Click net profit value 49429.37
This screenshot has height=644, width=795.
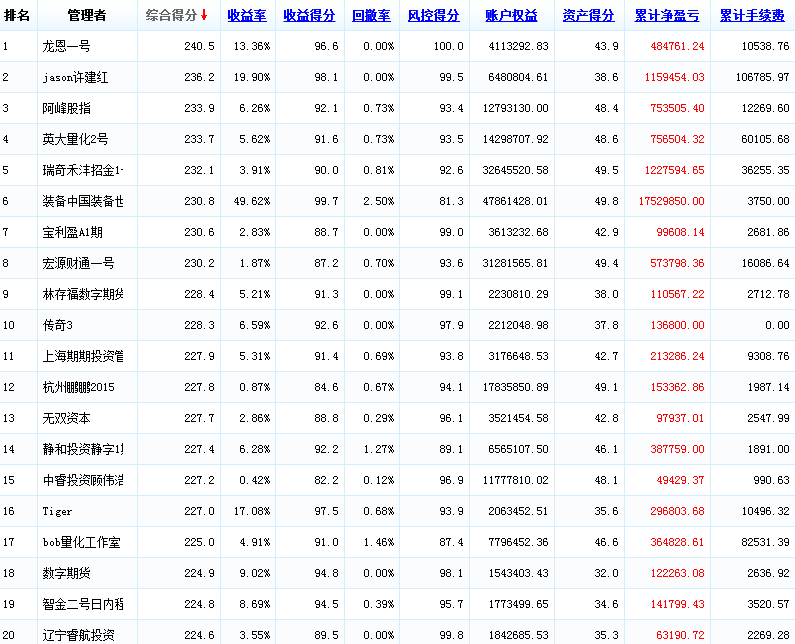pos(680,479)
